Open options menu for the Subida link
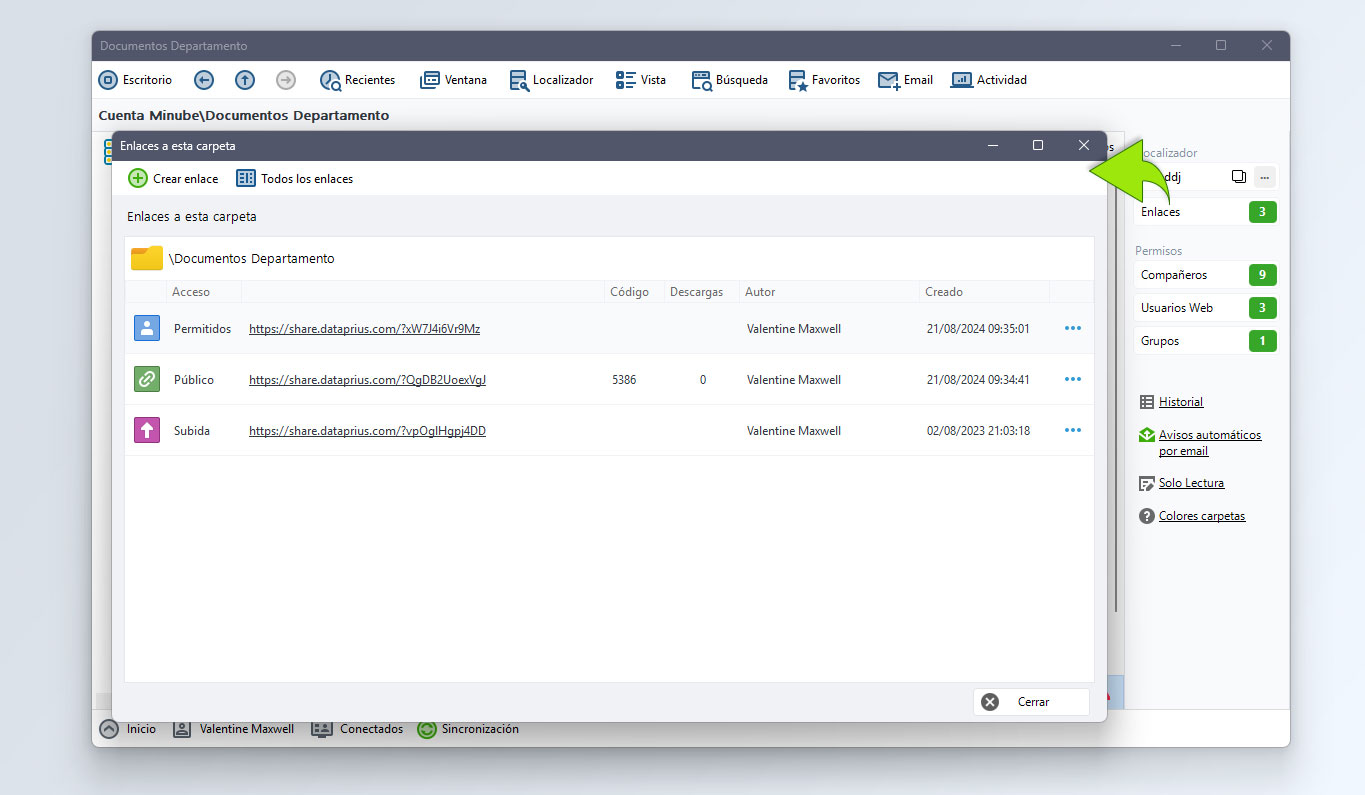This screenshot has width=1365, height=795. (1073, 430)
